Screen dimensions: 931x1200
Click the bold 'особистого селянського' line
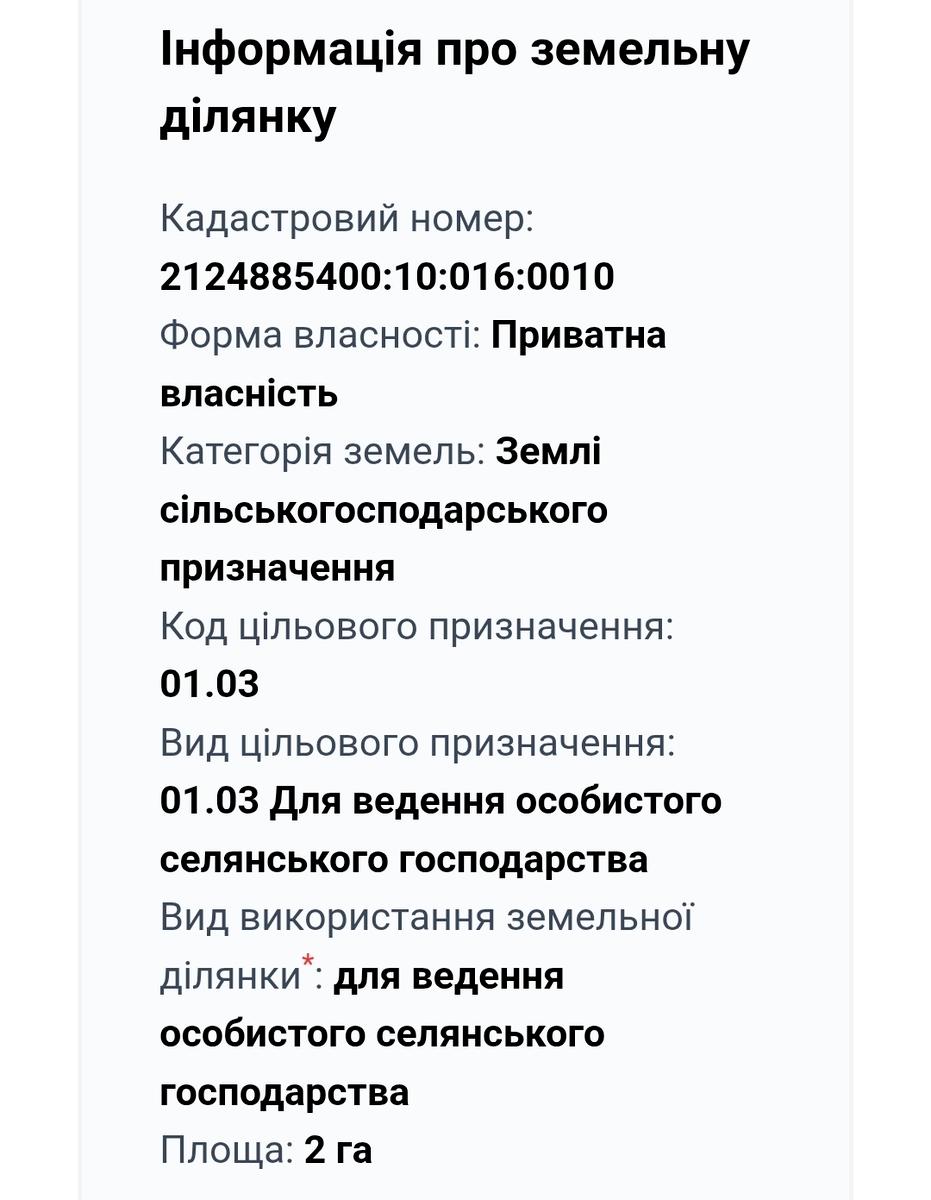coord(382,1033)
